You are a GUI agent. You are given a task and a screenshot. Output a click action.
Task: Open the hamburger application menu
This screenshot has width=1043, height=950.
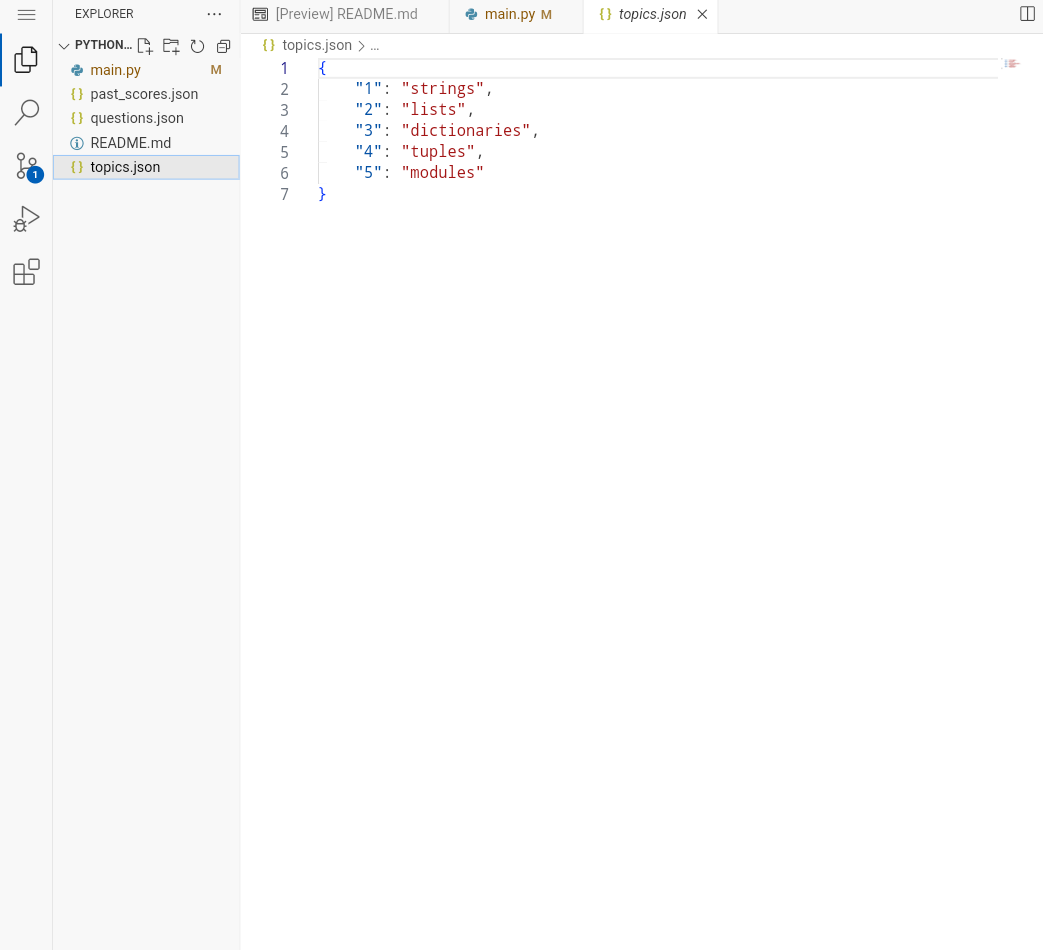(27, 15)
